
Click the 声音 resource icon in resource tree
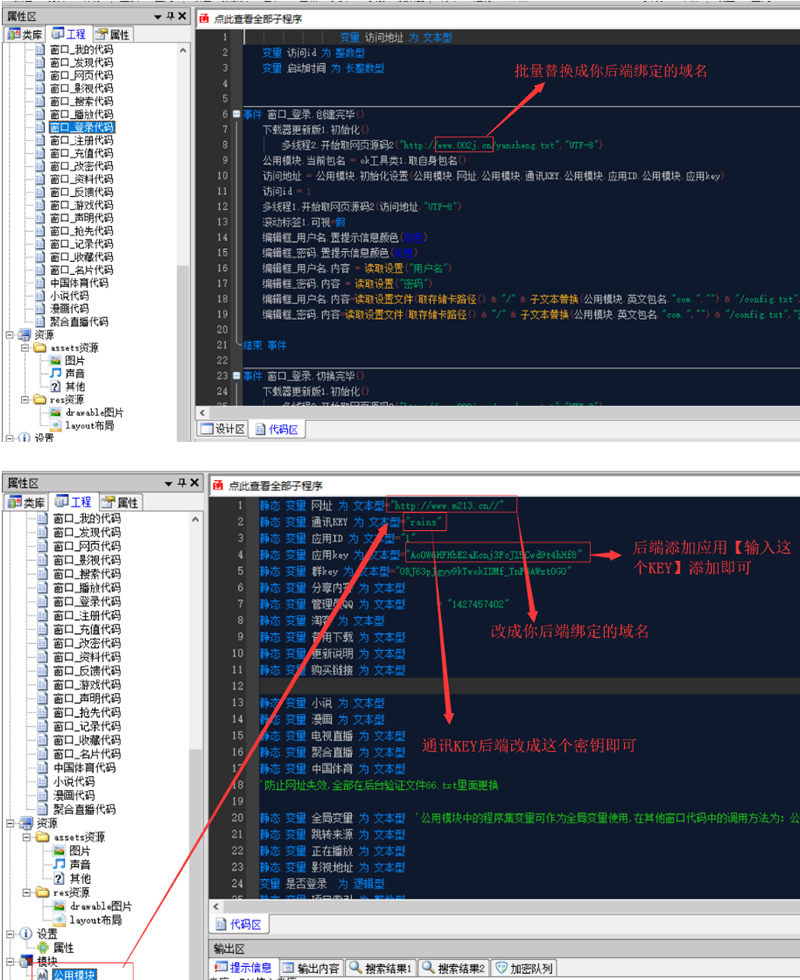click(x=55, y=373)
